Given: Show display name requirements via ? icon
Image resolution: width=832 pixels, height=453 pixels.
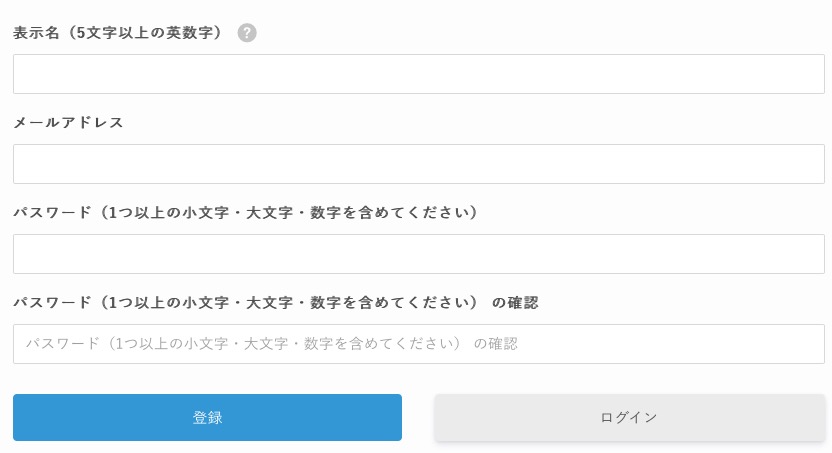Looking at the screenshot, I should click(x=247, y=33).
